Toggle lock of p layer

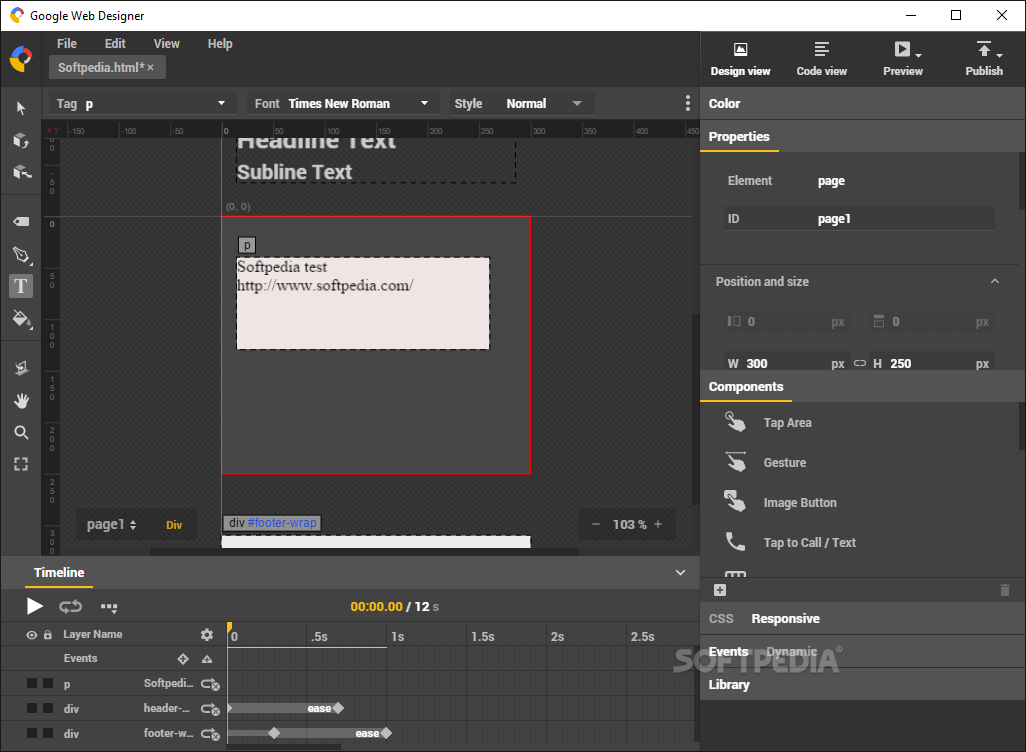click(48, 683)
